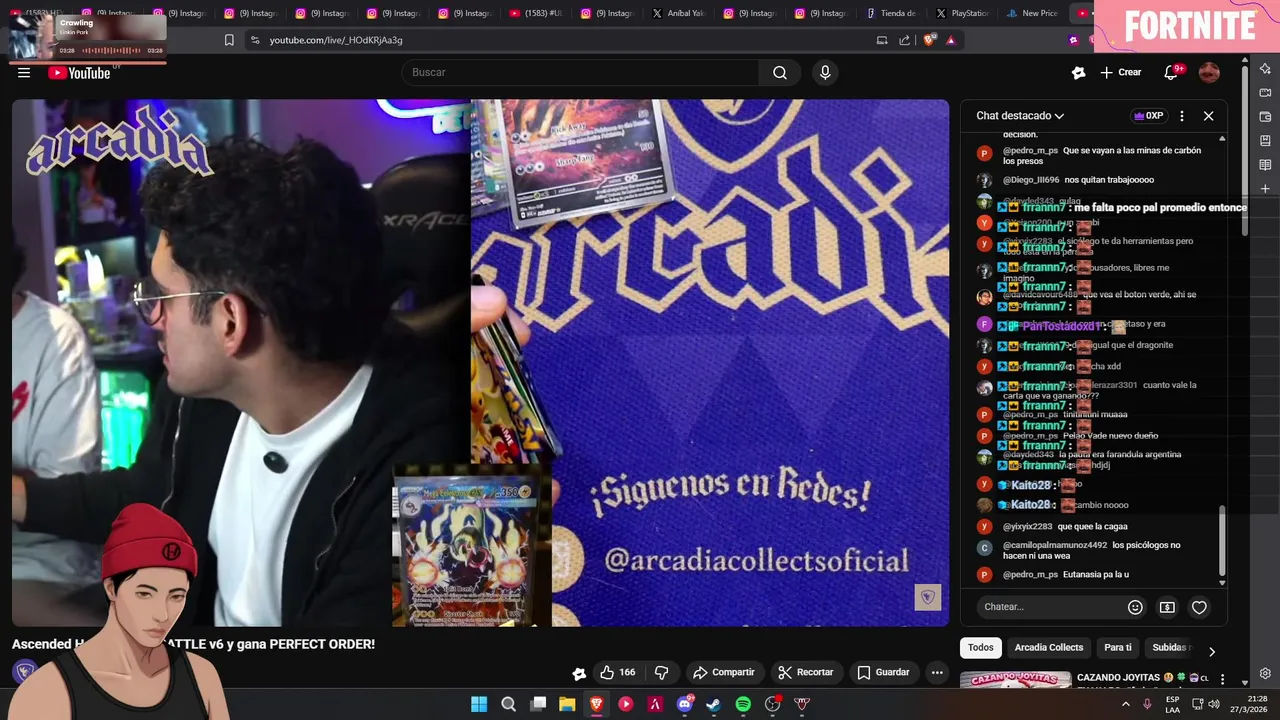
Task: Click the Chatear message input
Action: click(1047, 607)
